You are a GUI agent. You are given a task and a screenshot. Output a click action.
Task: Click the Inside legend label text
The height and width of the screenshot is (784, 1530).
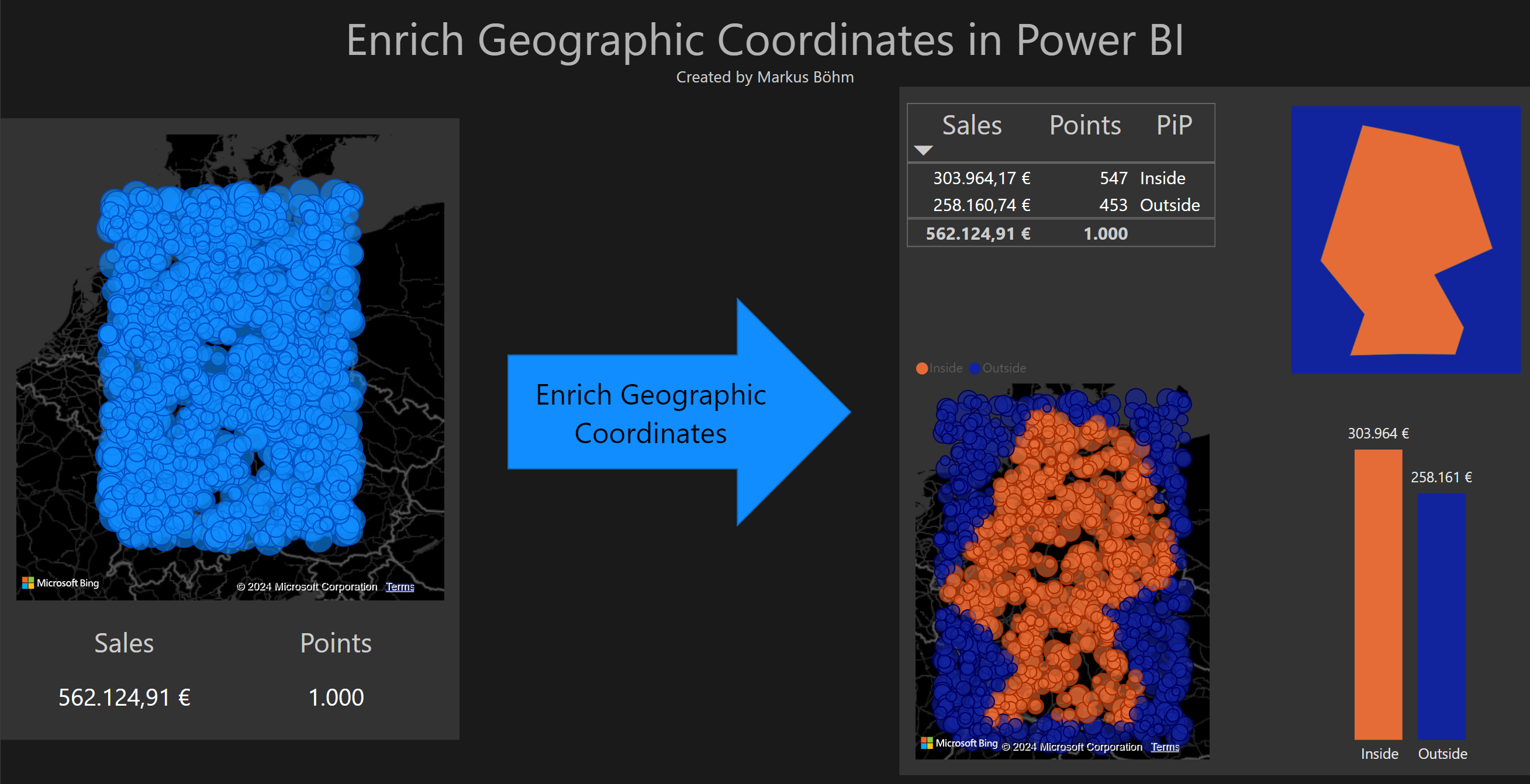[x=945, y=368]
